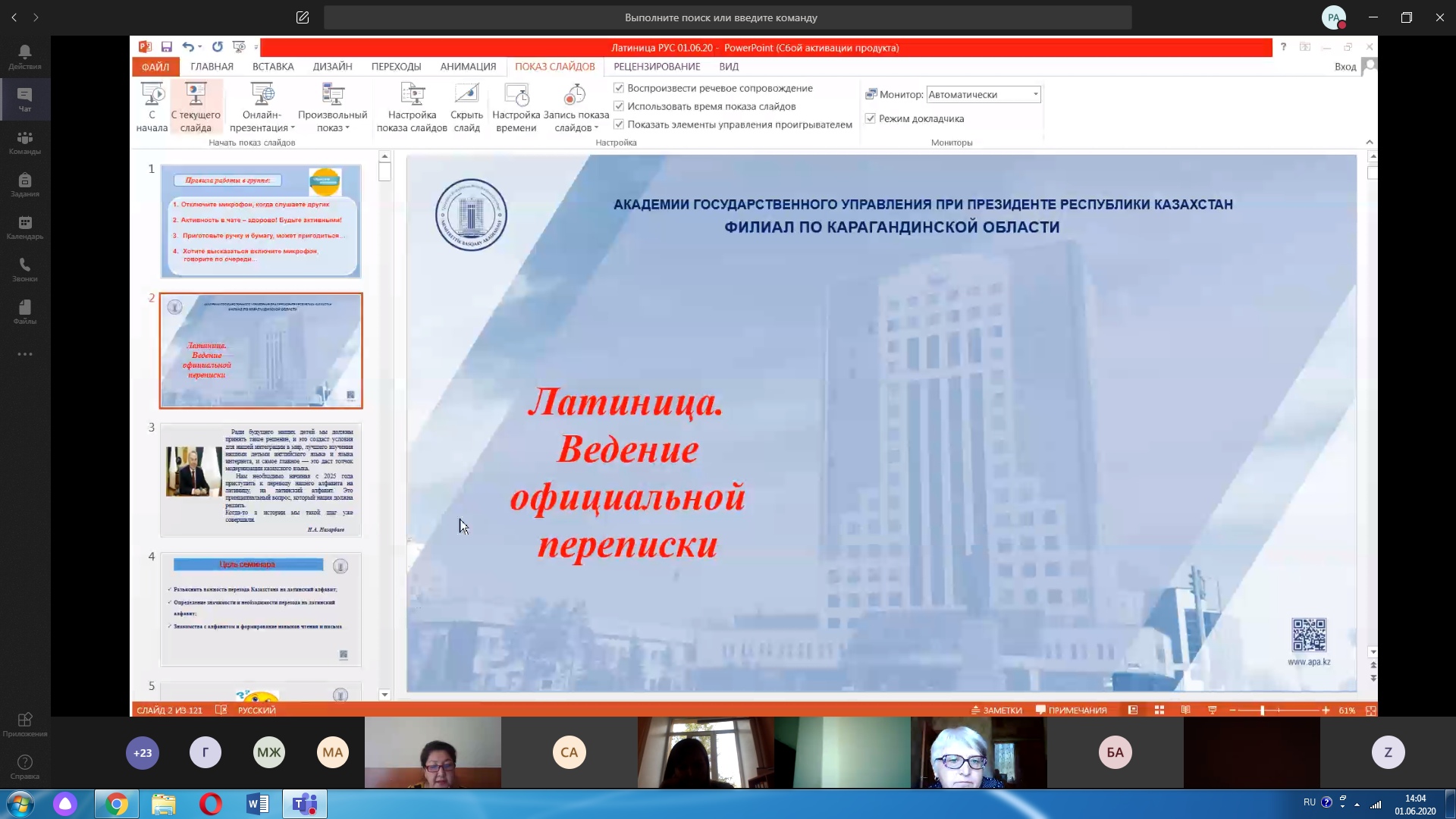1456x819 pixels.
Task: Click zoom in plus in PowerPoint status bar
Action: 1326,710
